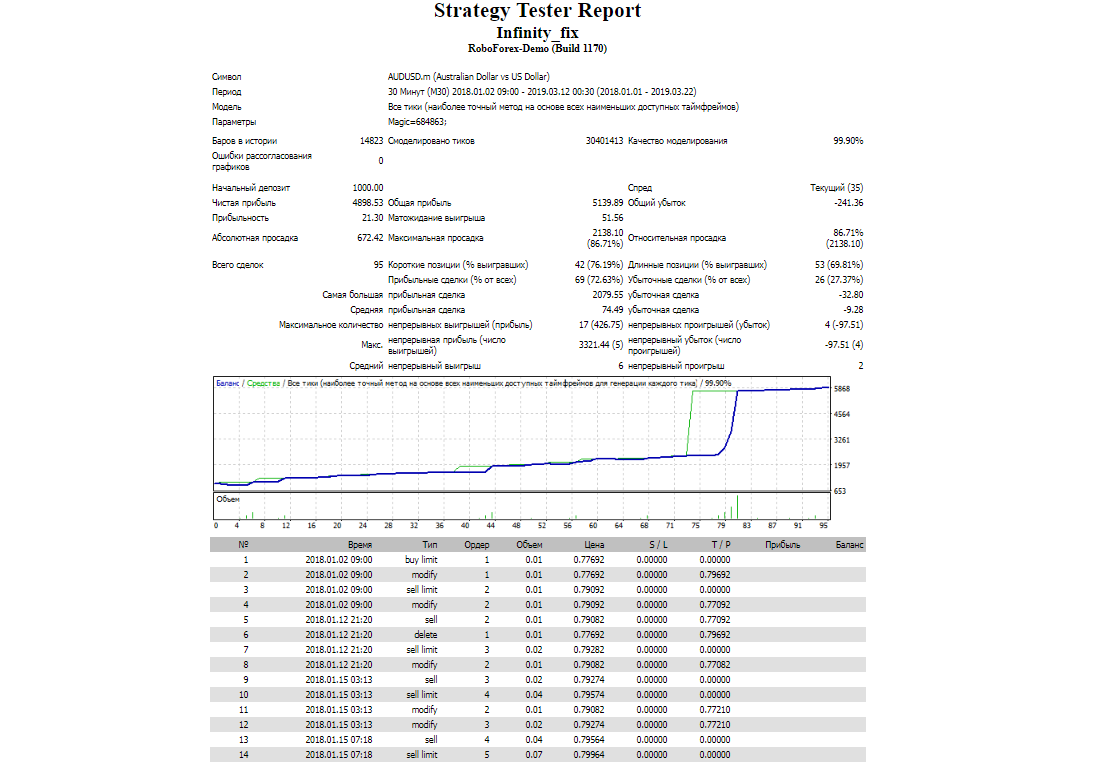The height and width of the screenshot is (765, 1113).
Task: Select the average profit trade value "74.49"
Action: click(x=612, y=309)
